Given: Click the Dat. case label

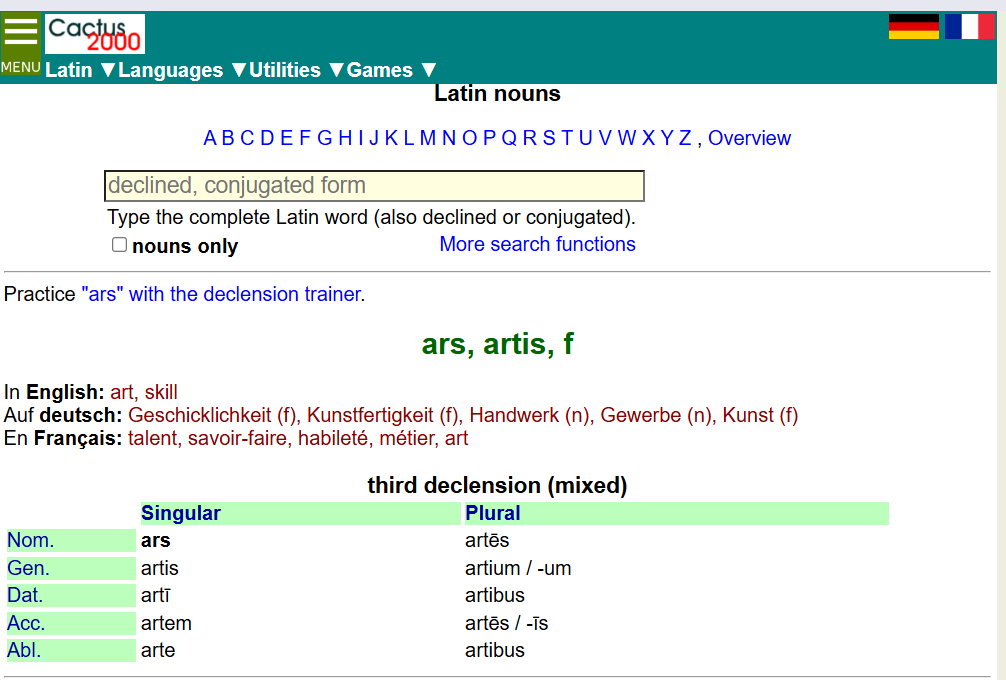Looking at the screenshot, I should click(x=25, y=595).
